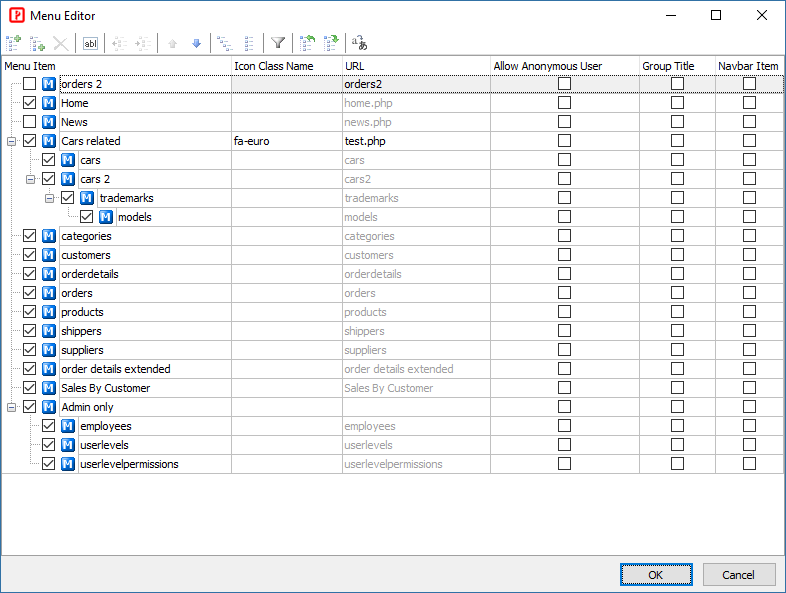Viewport: 786px width, 593px height.
Task: Tick Navbar Item checkbox for employees
Action: click(x=749, y=426)
